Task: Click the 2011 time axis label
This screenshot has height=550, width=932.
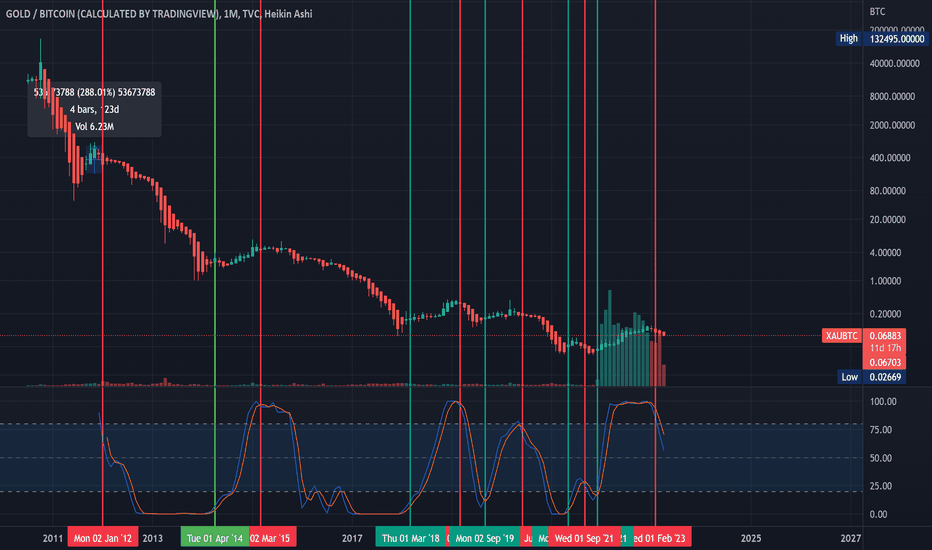Action: point(52,538)
